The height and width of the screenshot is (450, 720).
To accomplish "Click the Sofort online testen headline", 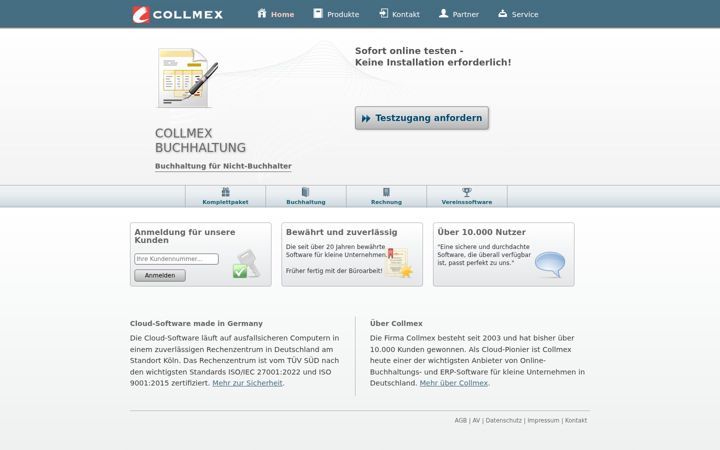I will pyautogui.click(x=433, y=56).
